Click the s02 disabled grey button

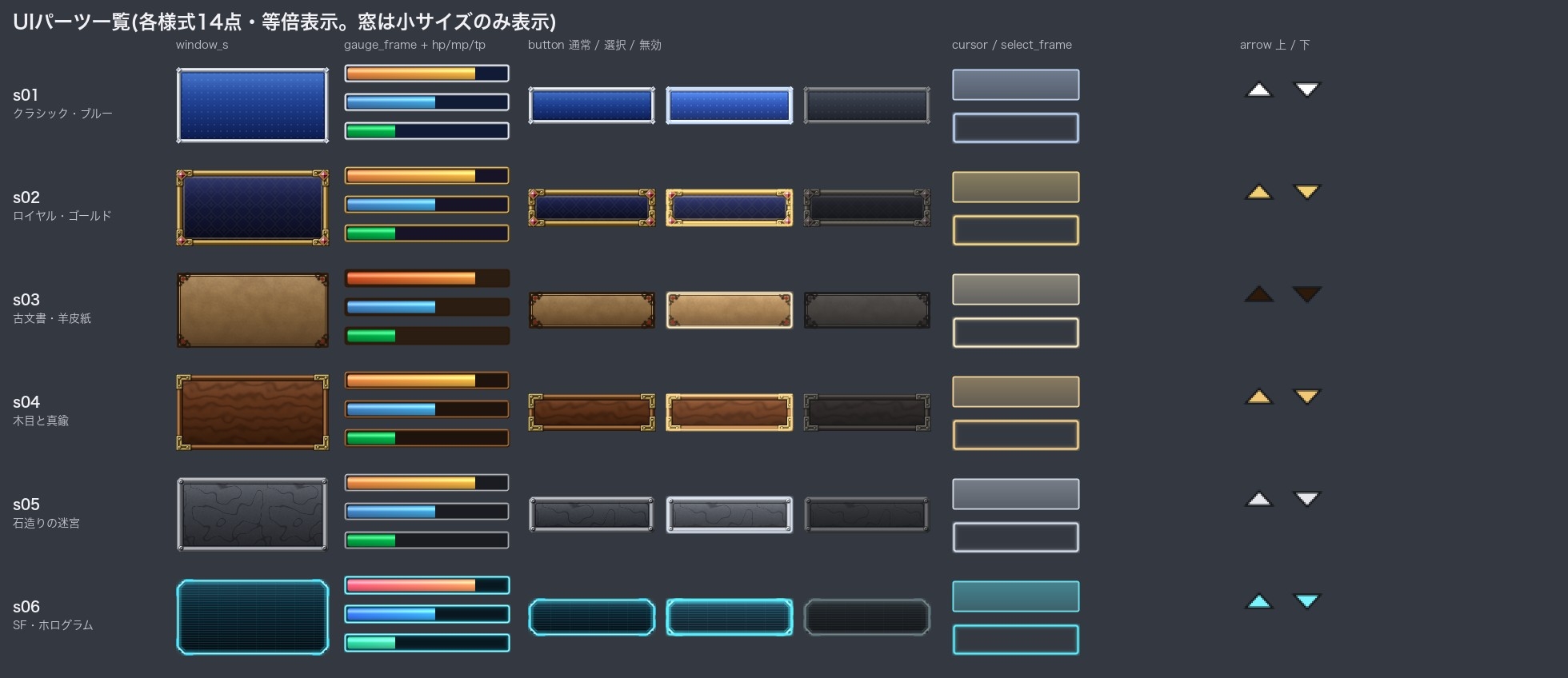click(x=867, y=208)
